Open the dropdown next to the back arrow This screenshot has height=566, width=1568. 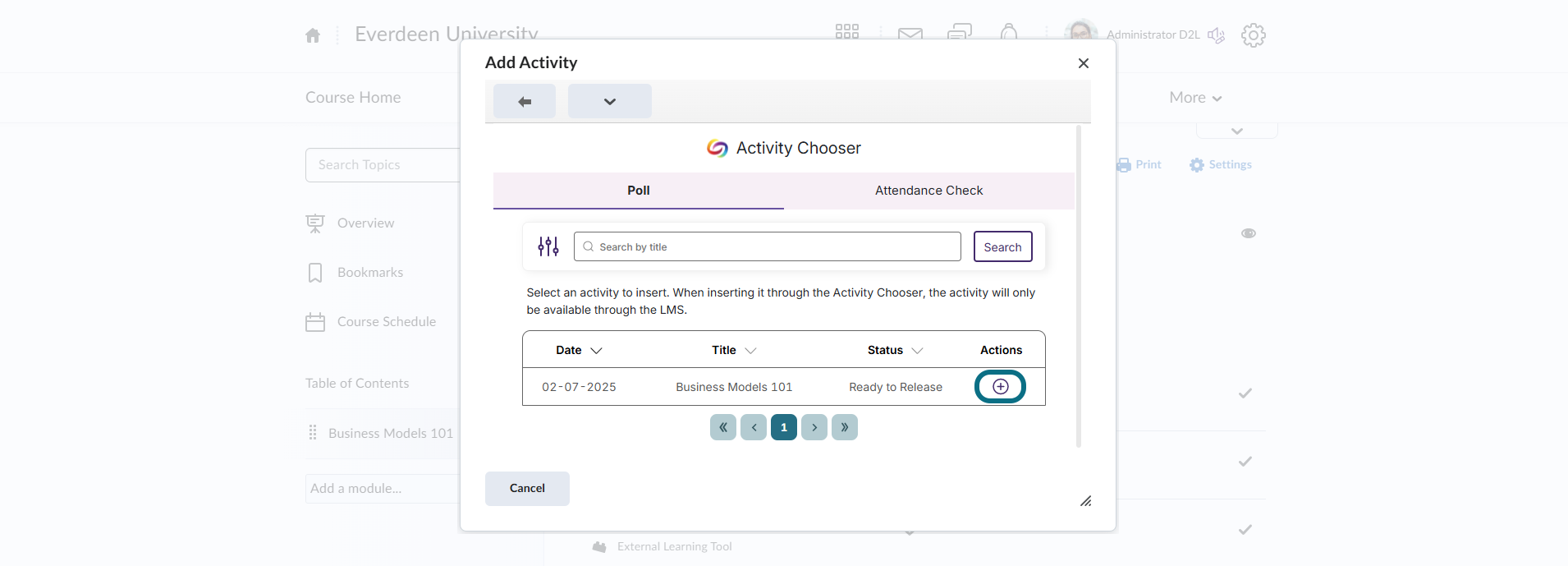(610, 101)
